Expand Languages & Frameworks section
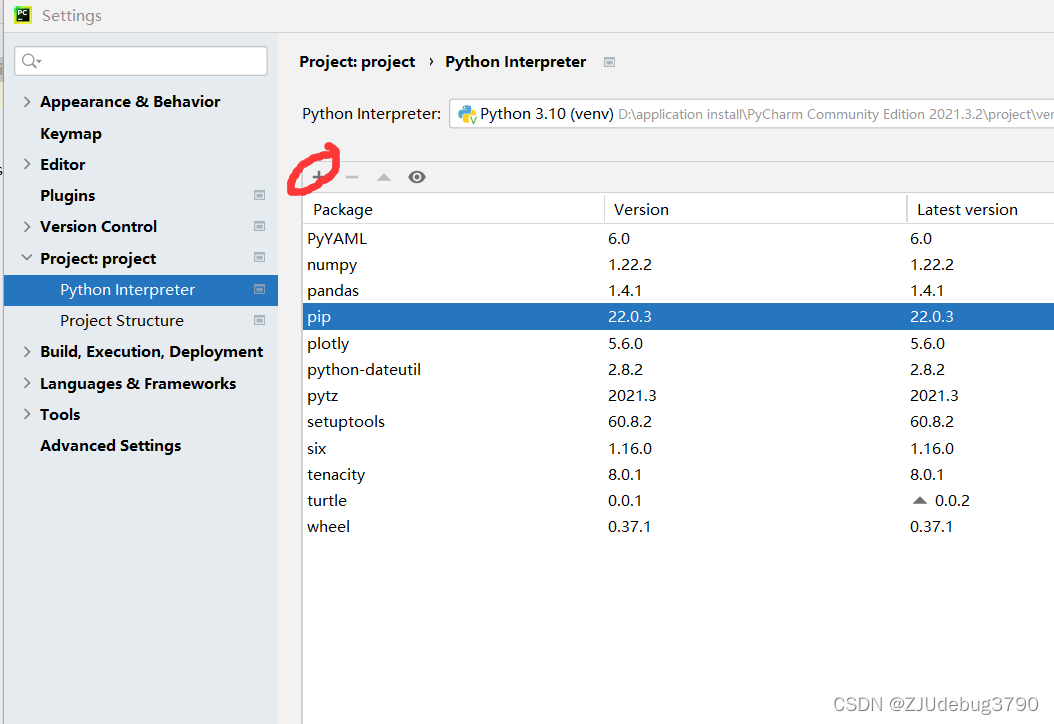This screenshot has width=1054, height=724. tap(27, 383)
